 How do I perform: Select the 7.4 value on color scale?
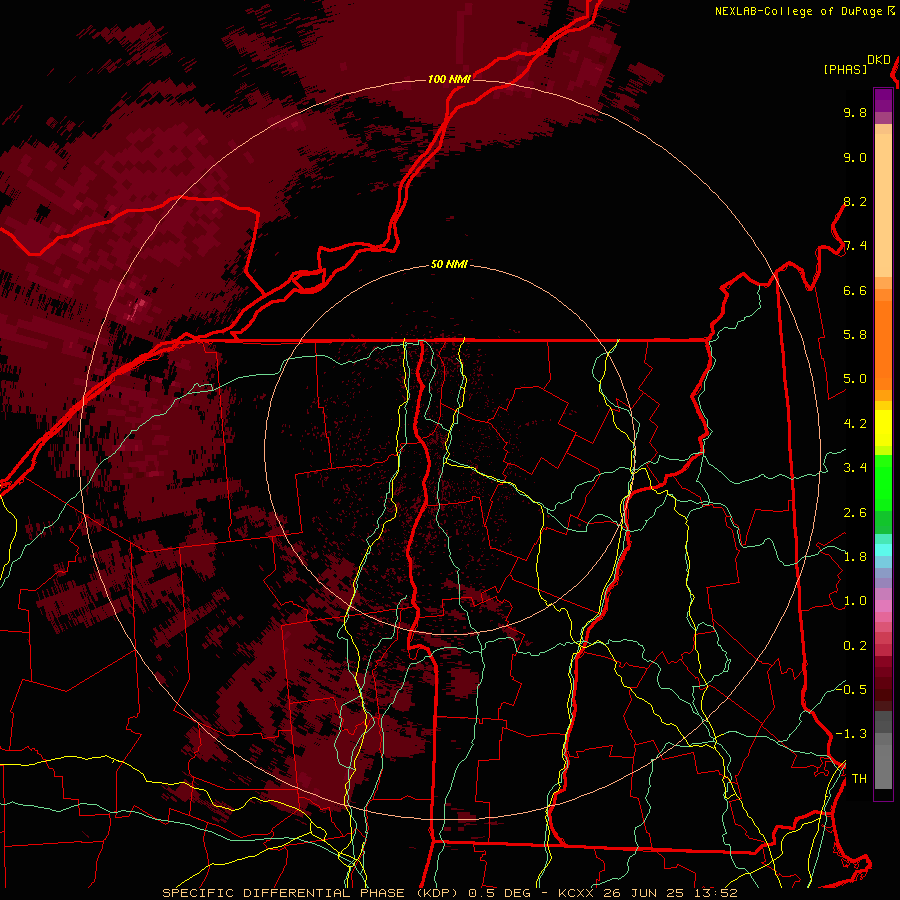855,246
